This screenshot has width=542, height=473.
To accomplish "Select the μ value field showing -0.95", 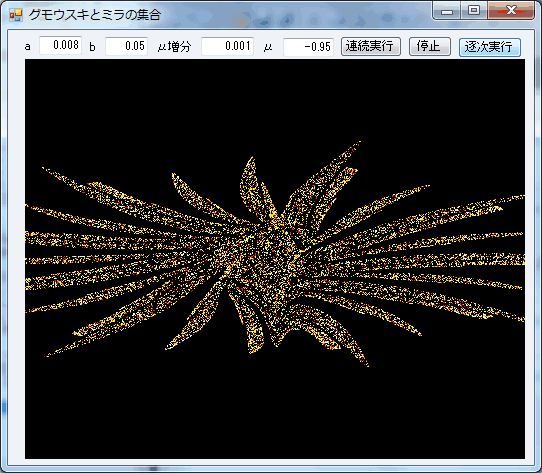I will [x=308, y=47].
